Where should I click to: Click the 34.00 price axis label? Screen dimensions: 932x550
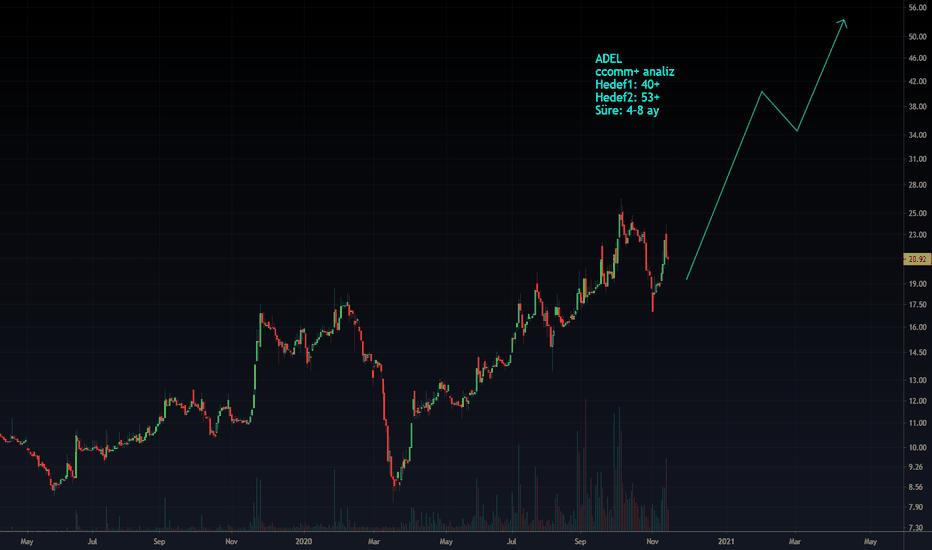coord(917,135)
